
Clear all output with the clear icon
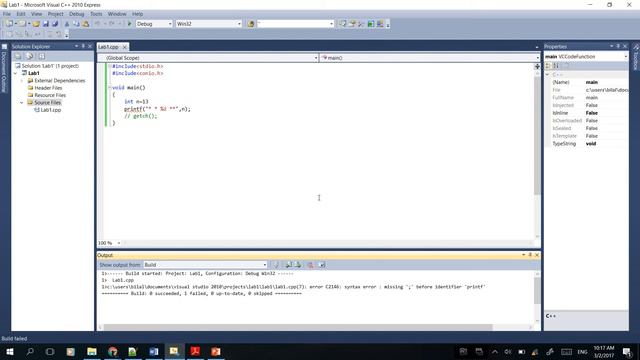pos(311,265)
